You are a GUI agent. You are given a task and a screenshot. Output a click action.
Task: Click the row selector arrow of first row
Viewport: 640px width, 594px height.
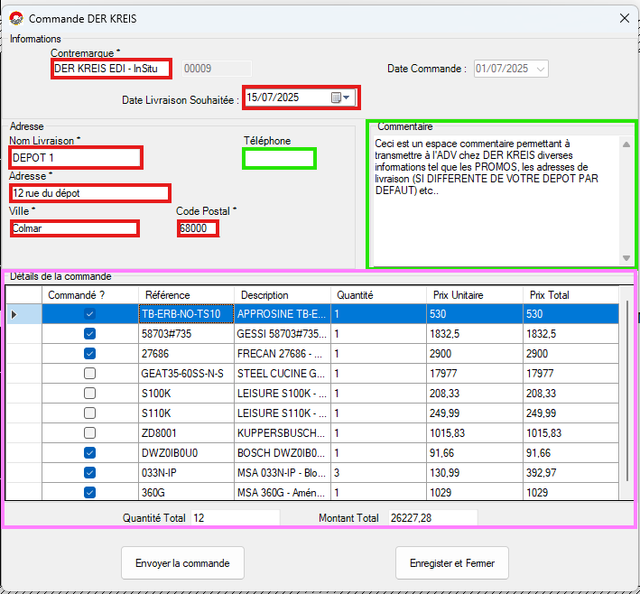pyautogui.click(x=13, y=314)
